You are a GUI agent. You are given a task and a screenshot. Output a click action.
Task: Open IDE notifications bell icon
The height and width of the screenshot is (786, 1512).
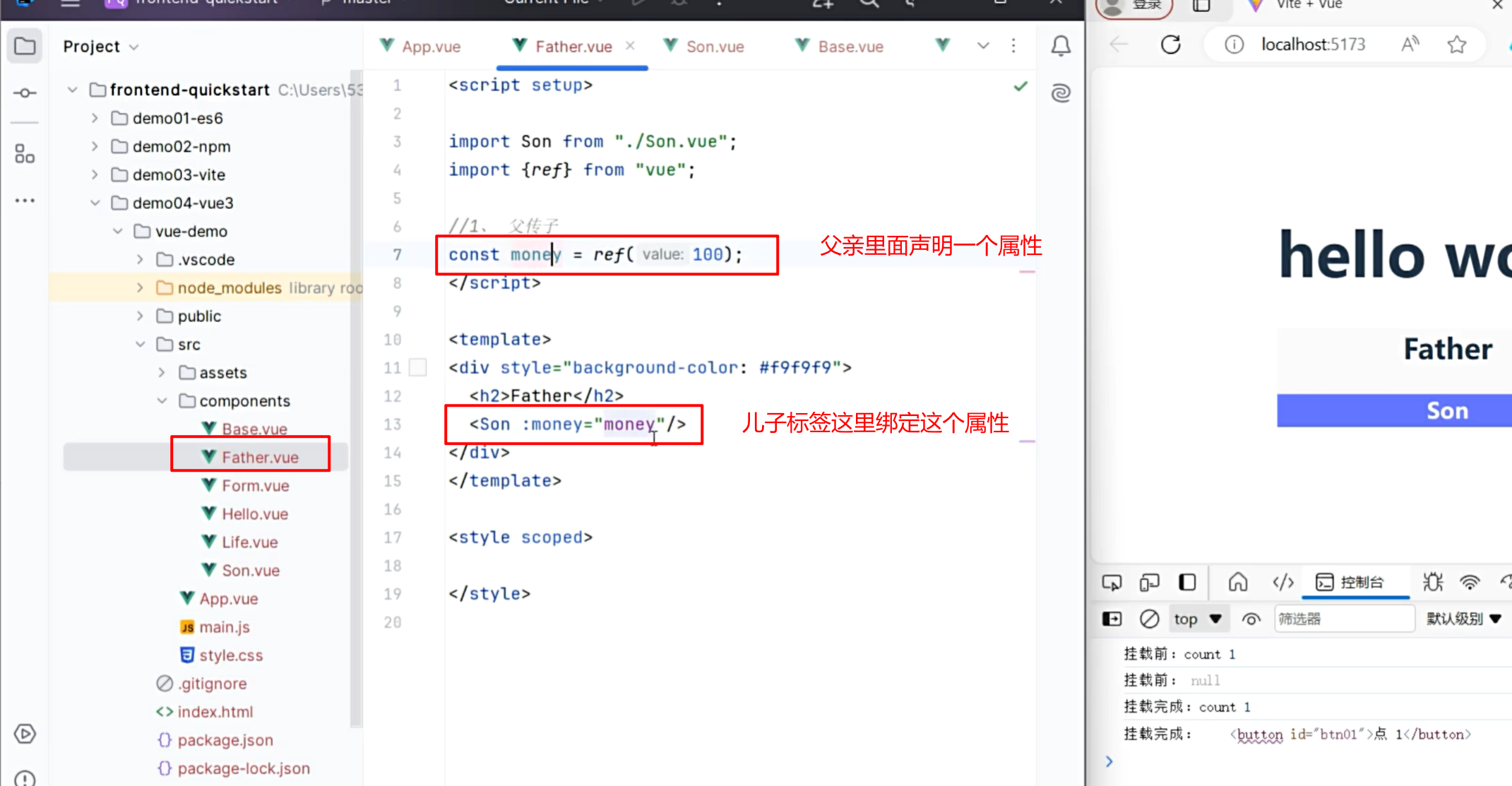point(1061,46)
